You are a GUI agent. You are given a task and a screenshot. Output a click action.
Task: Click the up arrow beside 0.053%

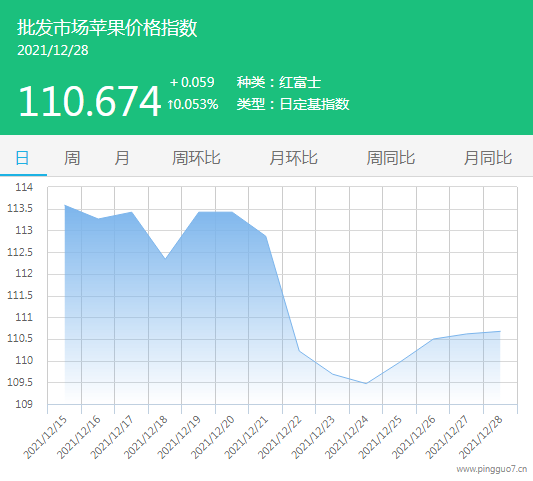(x=170, y=104)
